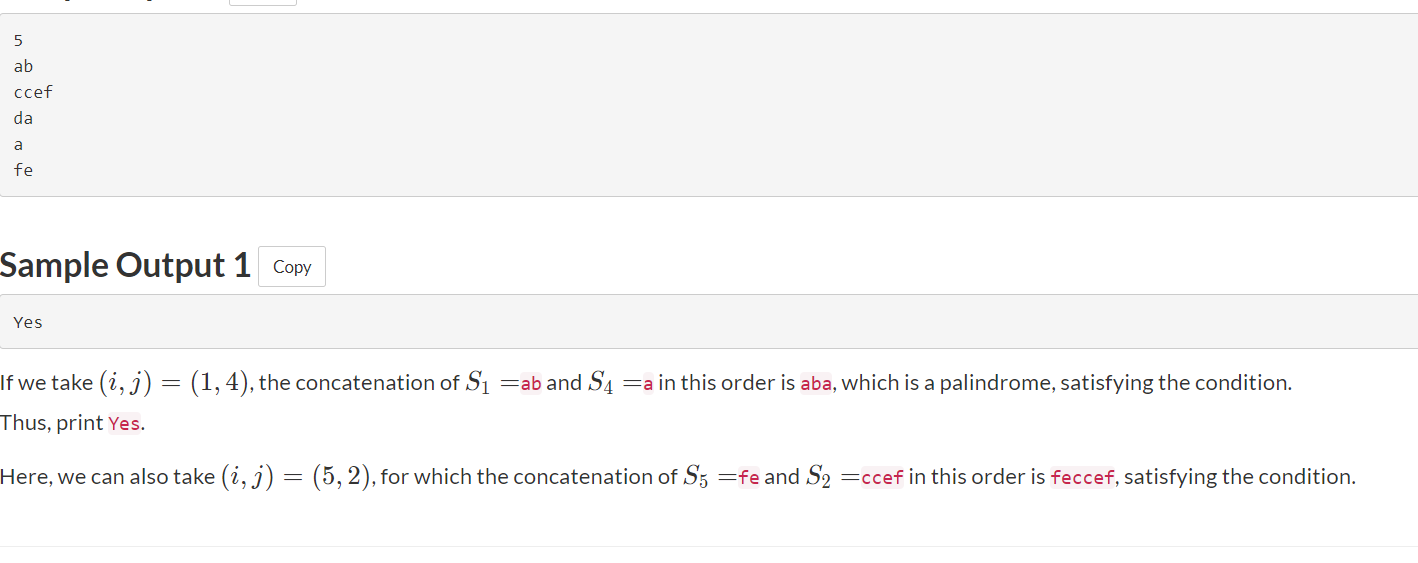Click the partially visible Copy button at top
The width and height of the screenshot is (1418, 563).
pos(263,2)
